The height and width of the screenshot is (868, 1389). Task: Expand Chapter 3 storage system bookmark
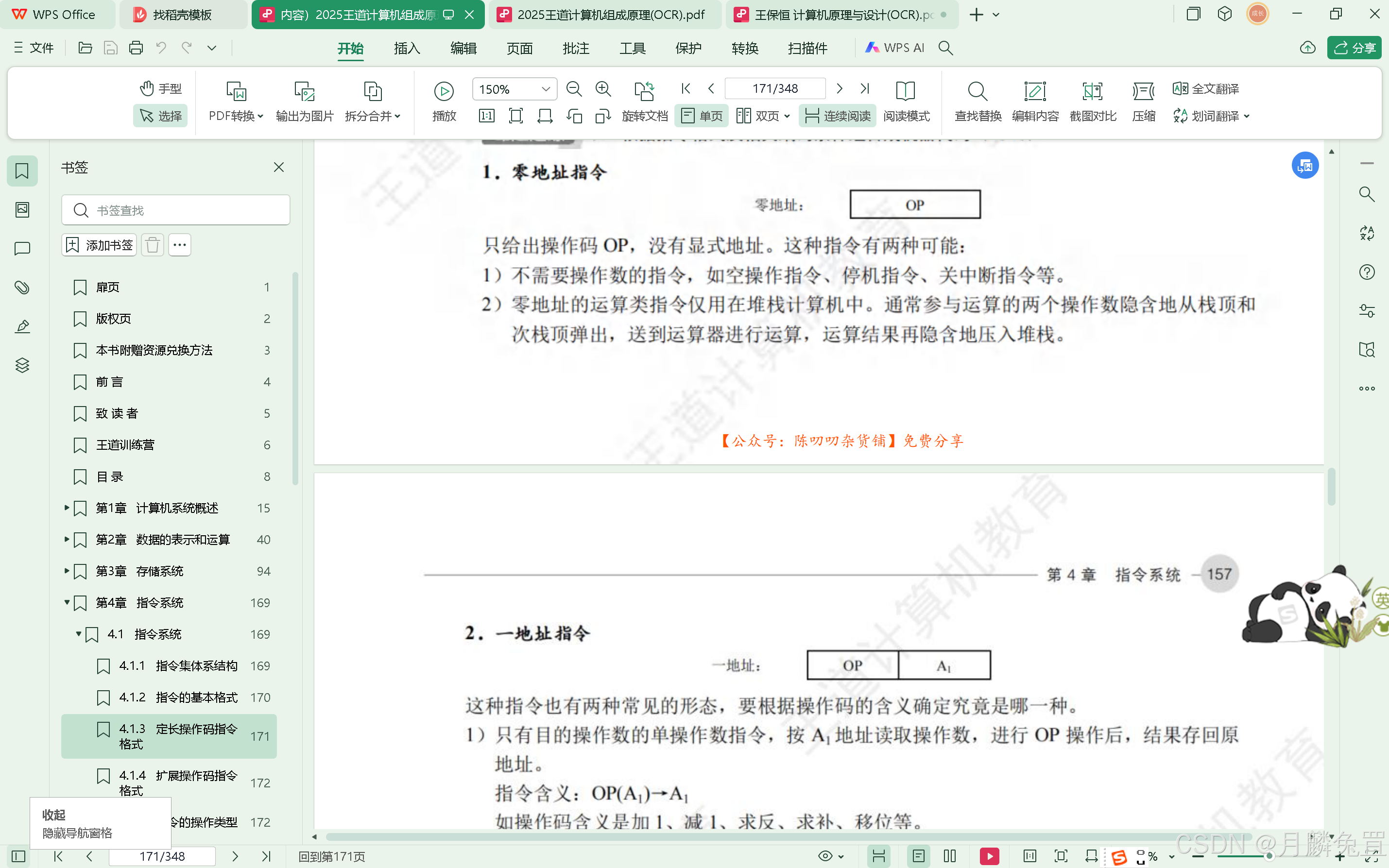point(67,571)
